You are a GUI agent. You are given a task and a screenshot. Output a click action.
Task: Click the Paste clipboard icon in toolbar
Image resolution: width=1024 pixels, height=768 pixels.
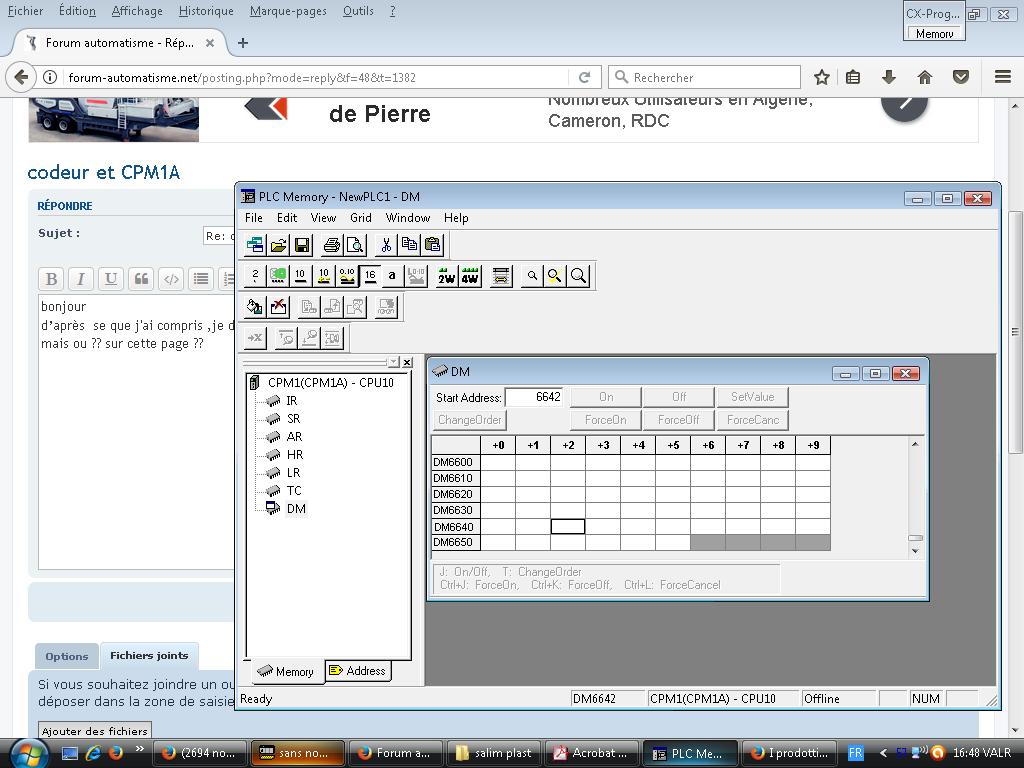point(432,245)
